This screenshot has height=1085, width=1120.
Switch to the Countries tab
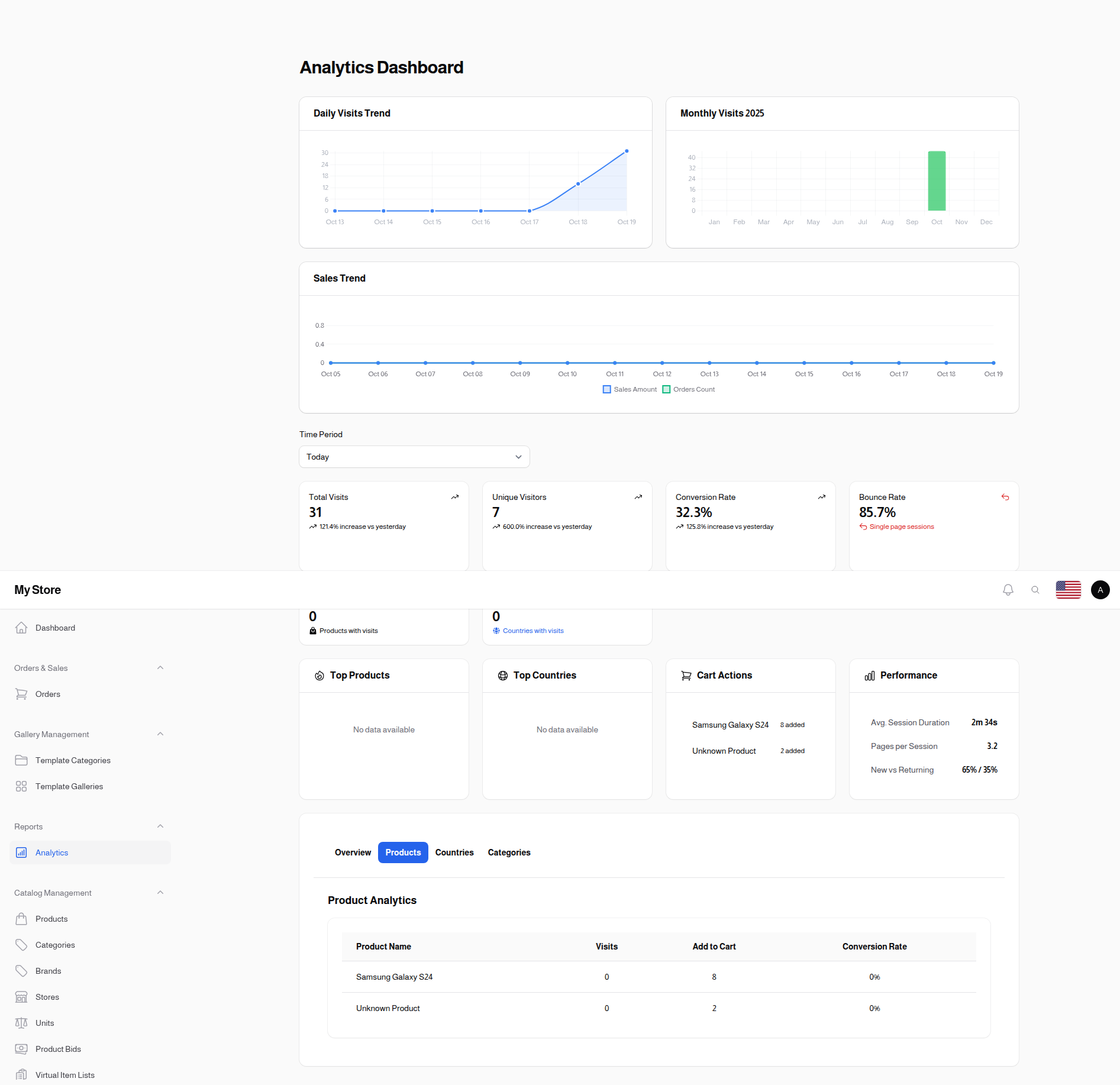(454, 852)
